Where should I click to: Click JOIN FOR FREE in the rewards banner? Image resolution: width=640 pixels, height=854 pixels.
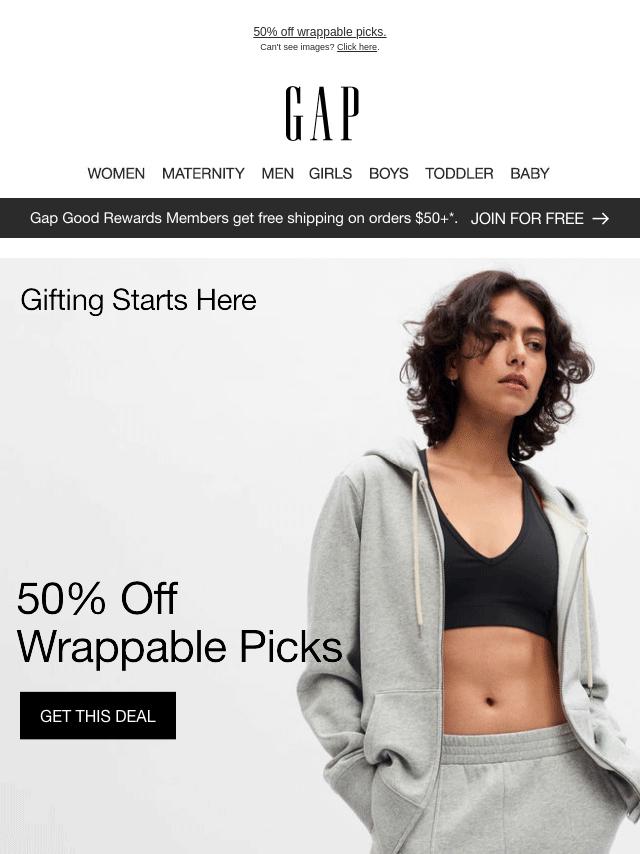(x=527, y=218)
